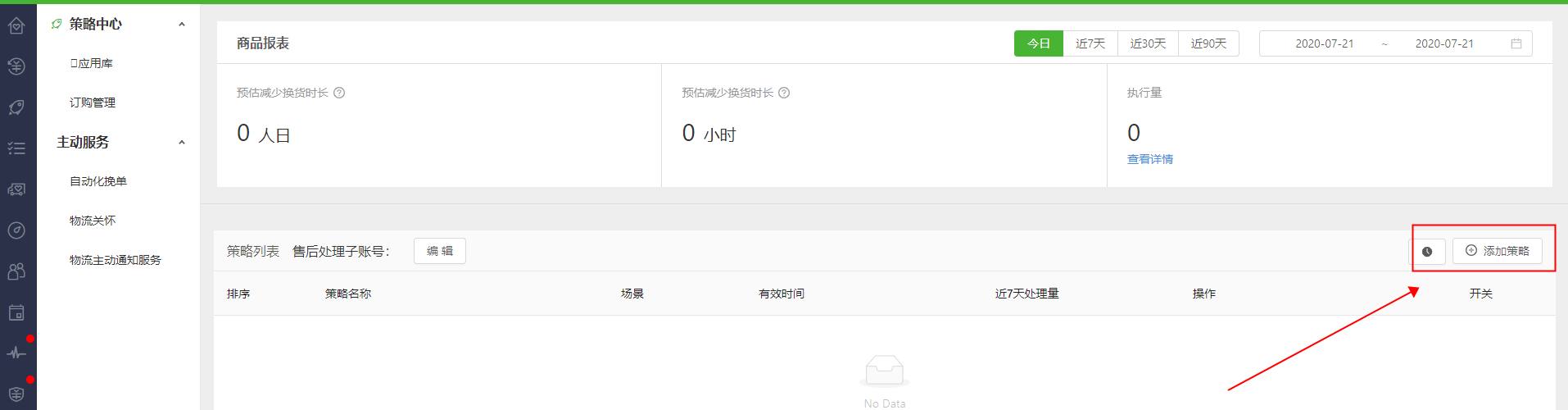Click the 商品报表 title text
The height and width of the screenshot is (410, 1568).
263,43
